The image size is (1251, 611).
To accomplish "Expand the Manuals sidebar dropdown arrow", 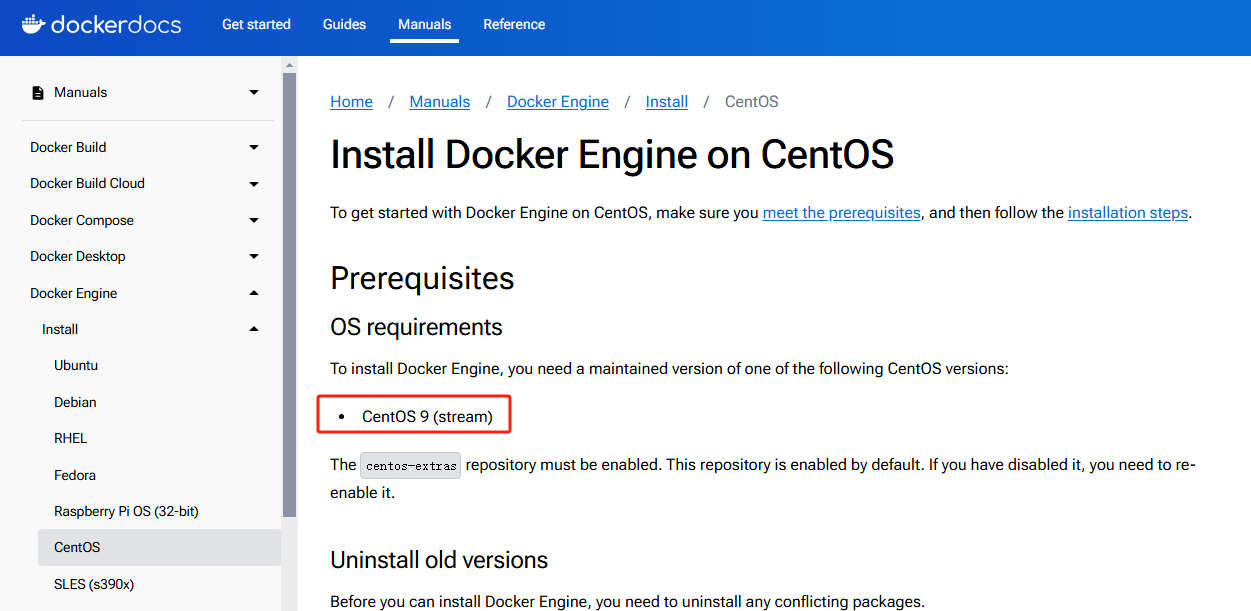I will tap(254, 93).
